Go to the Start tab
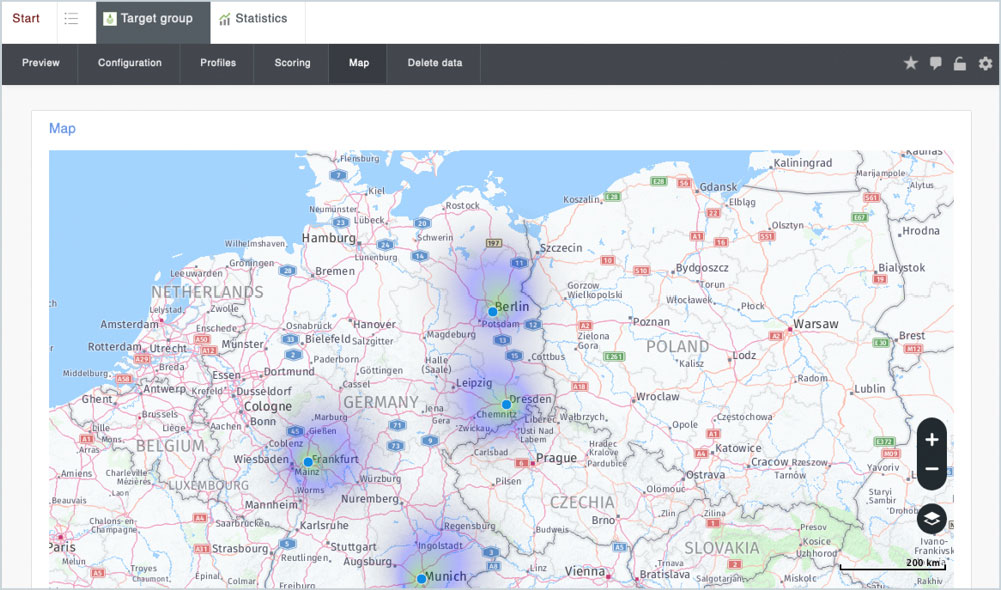Viewport: 1001px width, 590px height. (x=26, y=19)
